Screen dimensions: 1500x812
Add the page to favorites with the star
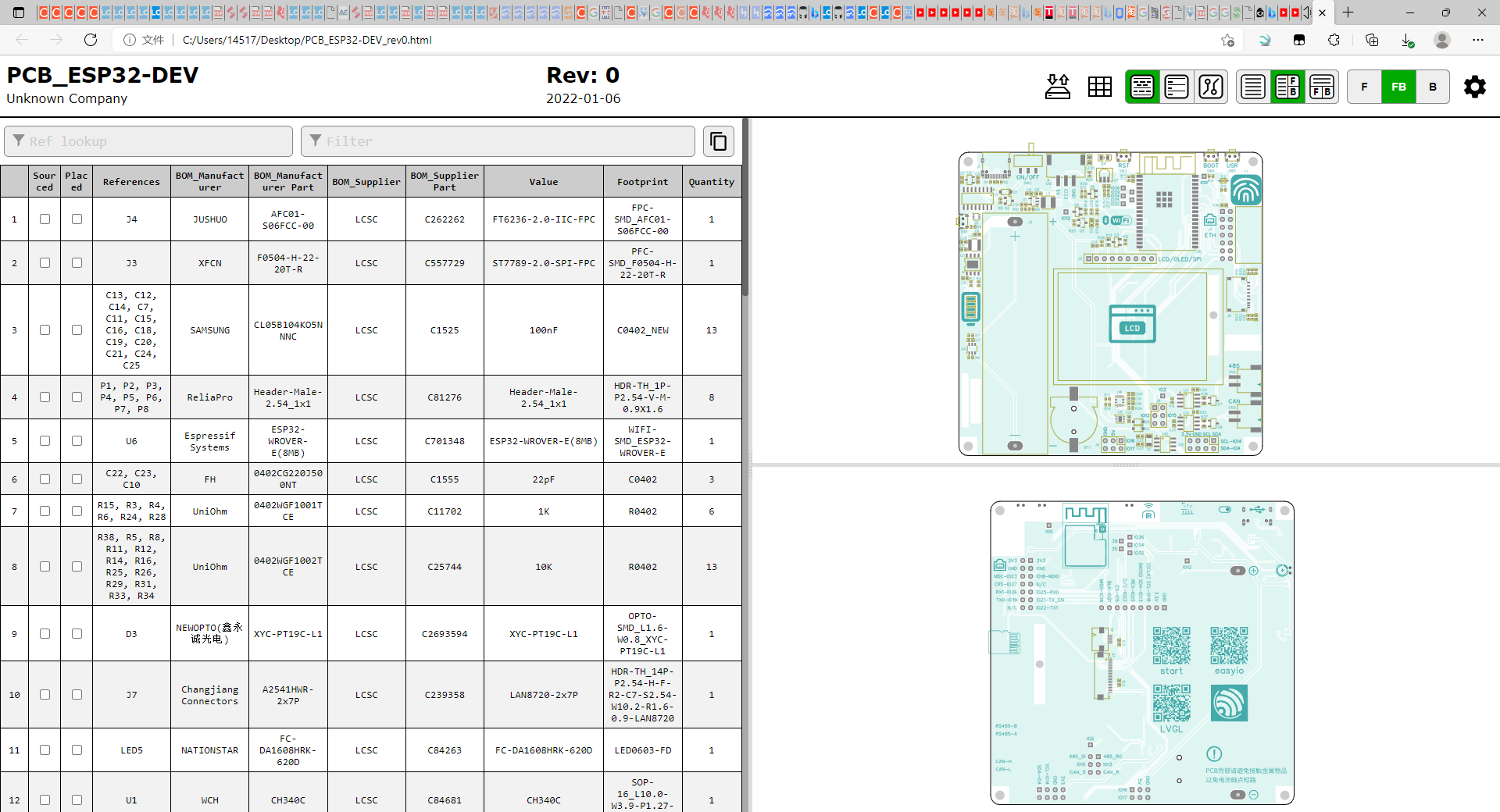pos(1227,40)
